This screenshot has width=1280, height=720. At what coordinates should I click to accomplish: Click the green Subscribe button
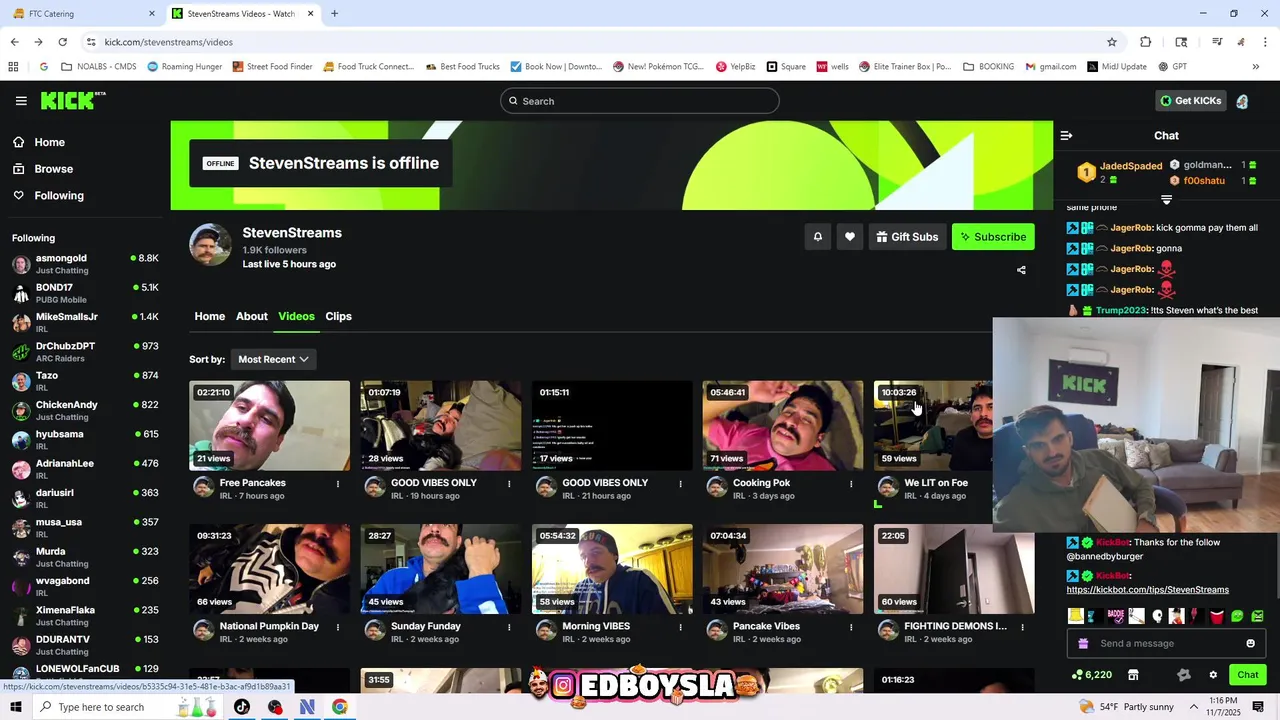[993, 237]
